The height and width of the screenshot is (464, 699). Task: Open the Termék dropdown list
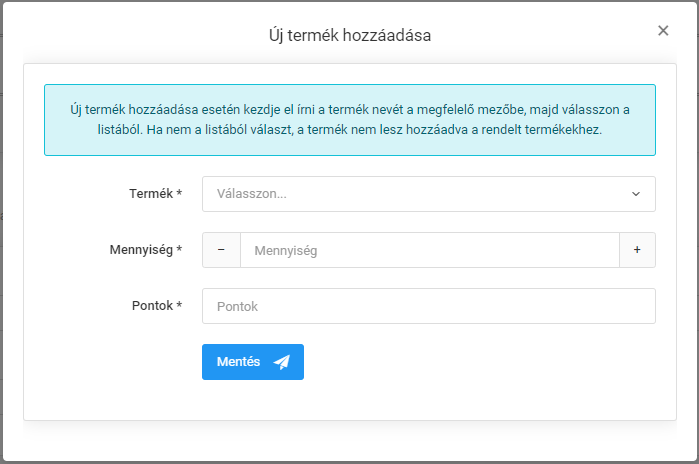(428, 194)
